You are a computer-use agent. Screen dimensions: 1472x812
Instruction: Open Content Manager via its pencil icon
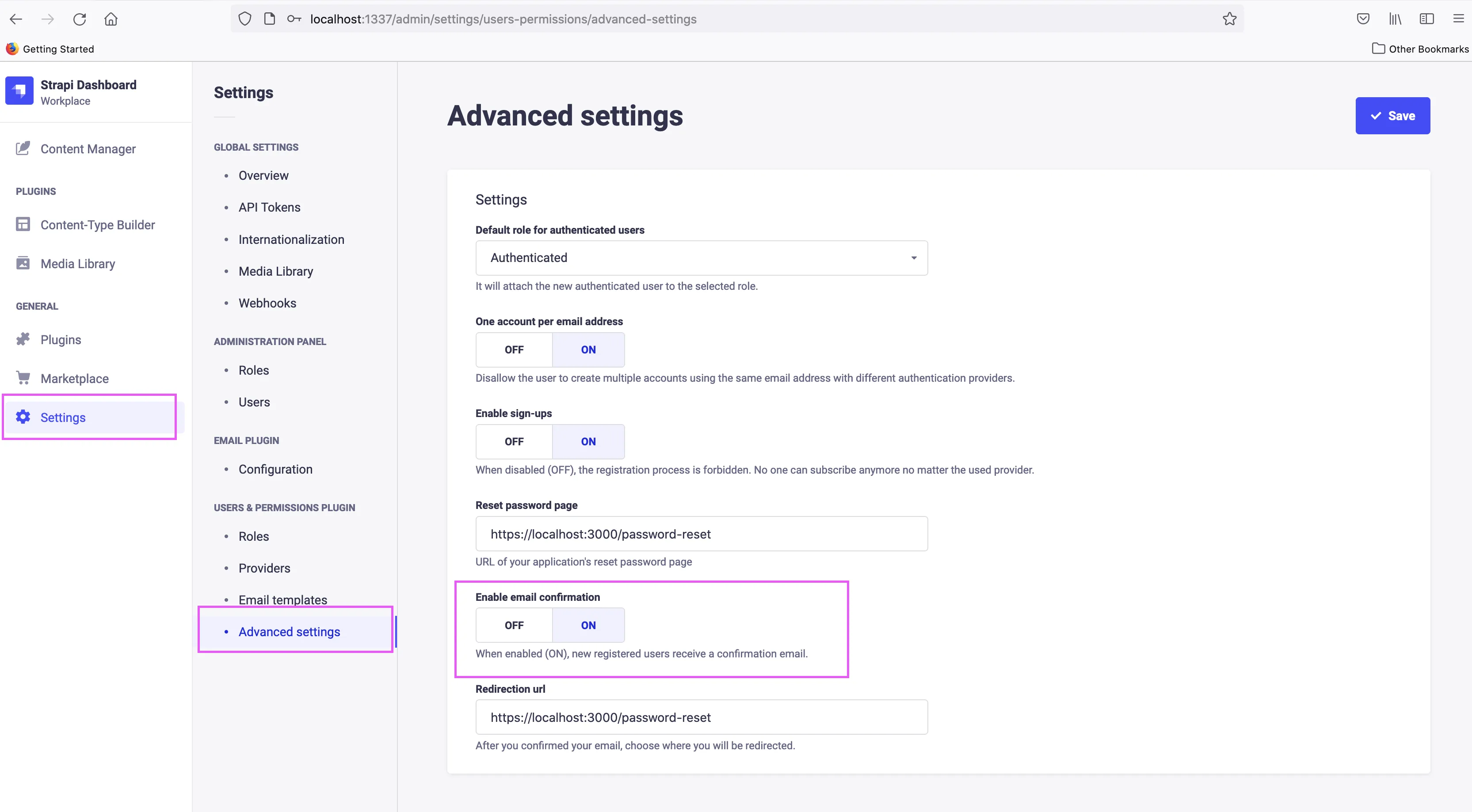[23, 148]
